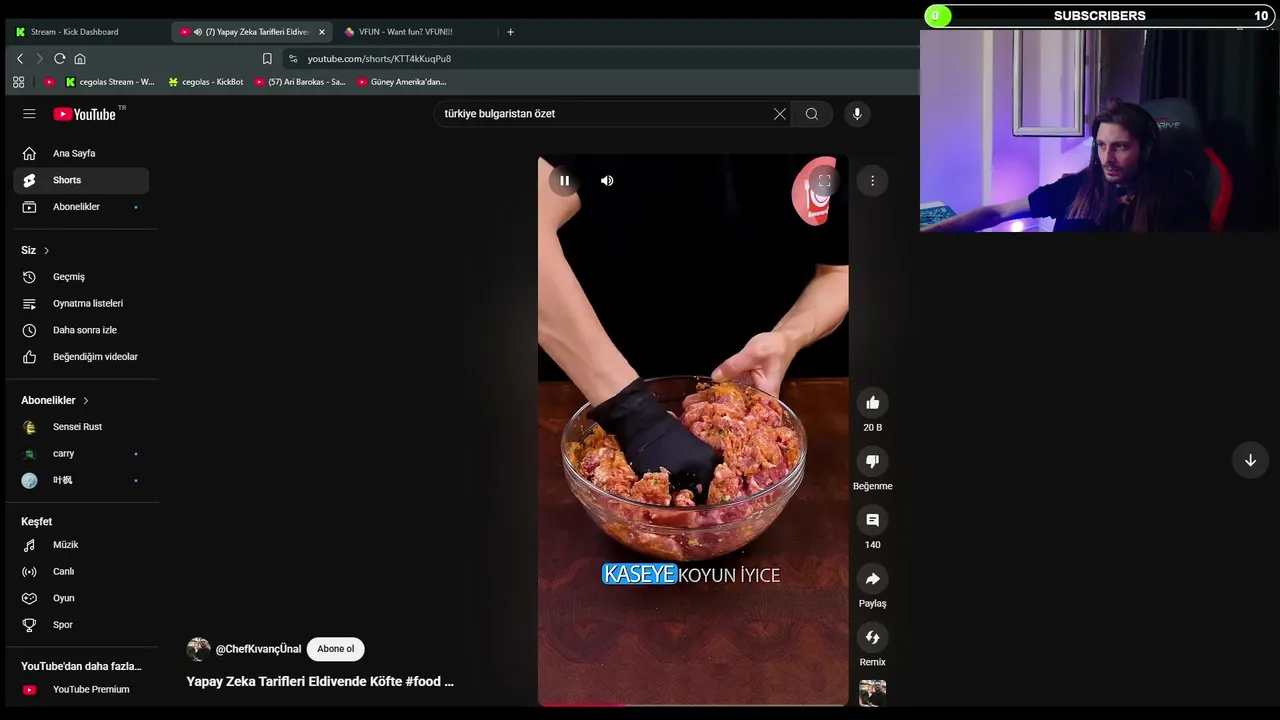Viewport: 1280px width, 720px height.
Task: Go back in the browser
Action: point(20,59)
